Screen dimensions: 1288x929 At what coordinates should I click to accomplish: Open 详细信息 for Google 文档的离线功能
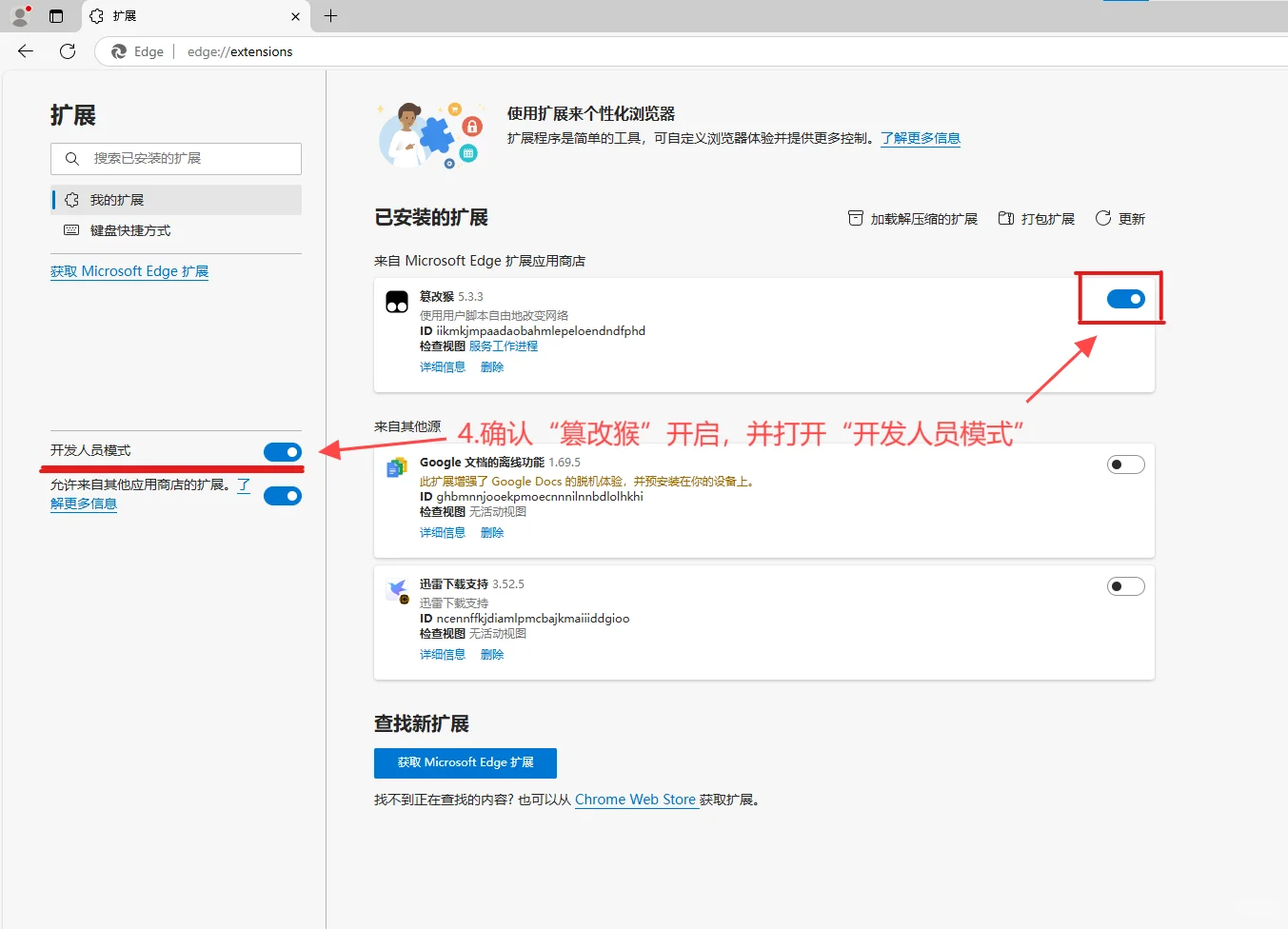coord(443,533)
